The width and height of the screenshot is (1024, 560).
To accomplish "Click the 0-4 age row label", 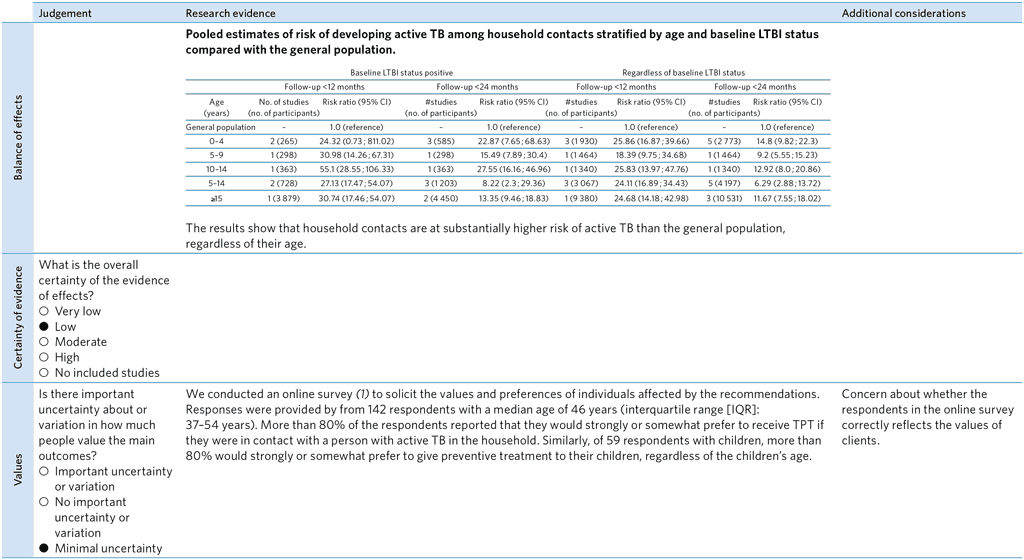I will click(216, 141).
